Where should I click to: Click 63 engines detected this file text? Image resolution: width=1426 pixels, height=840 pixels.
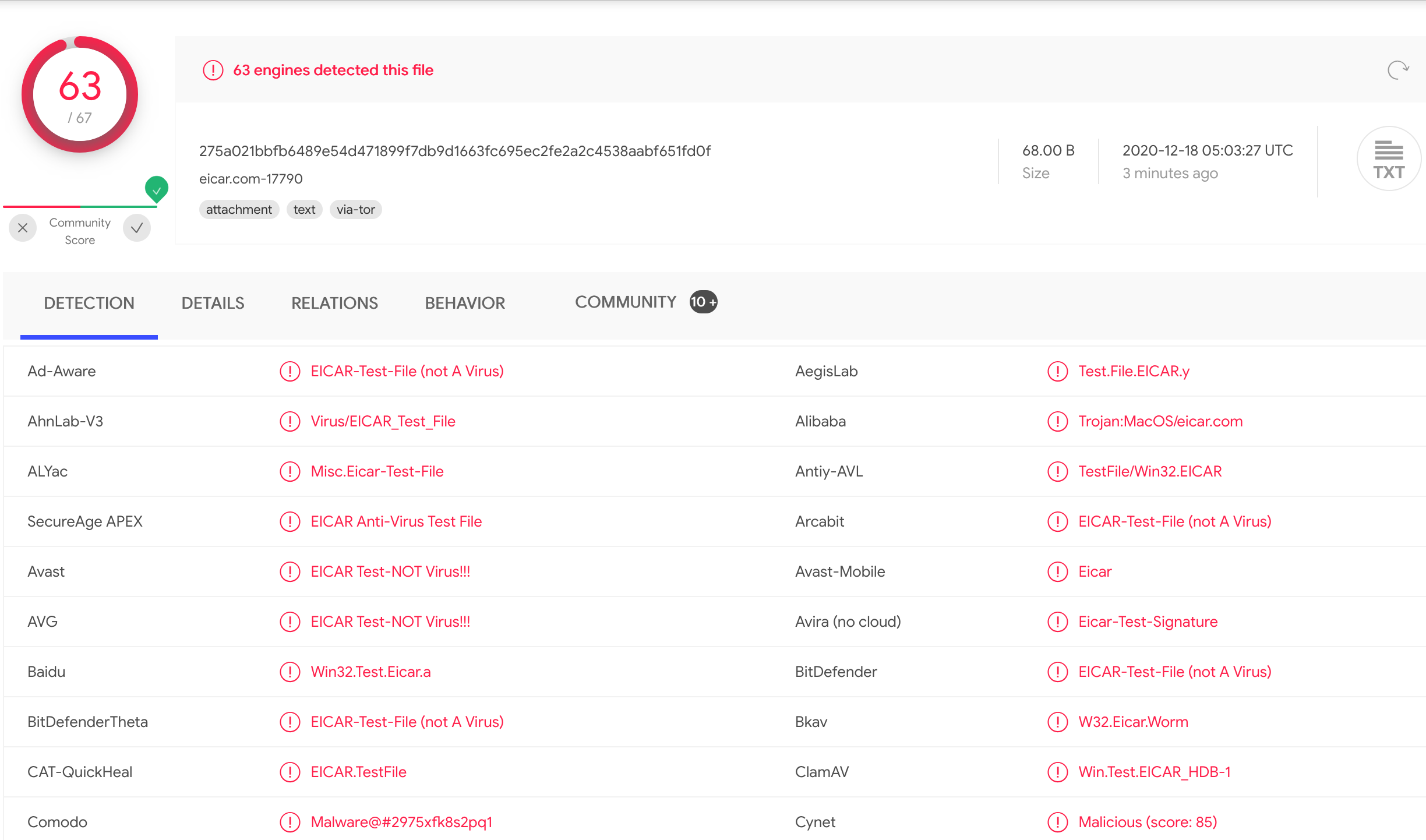(x=333, y=70)
